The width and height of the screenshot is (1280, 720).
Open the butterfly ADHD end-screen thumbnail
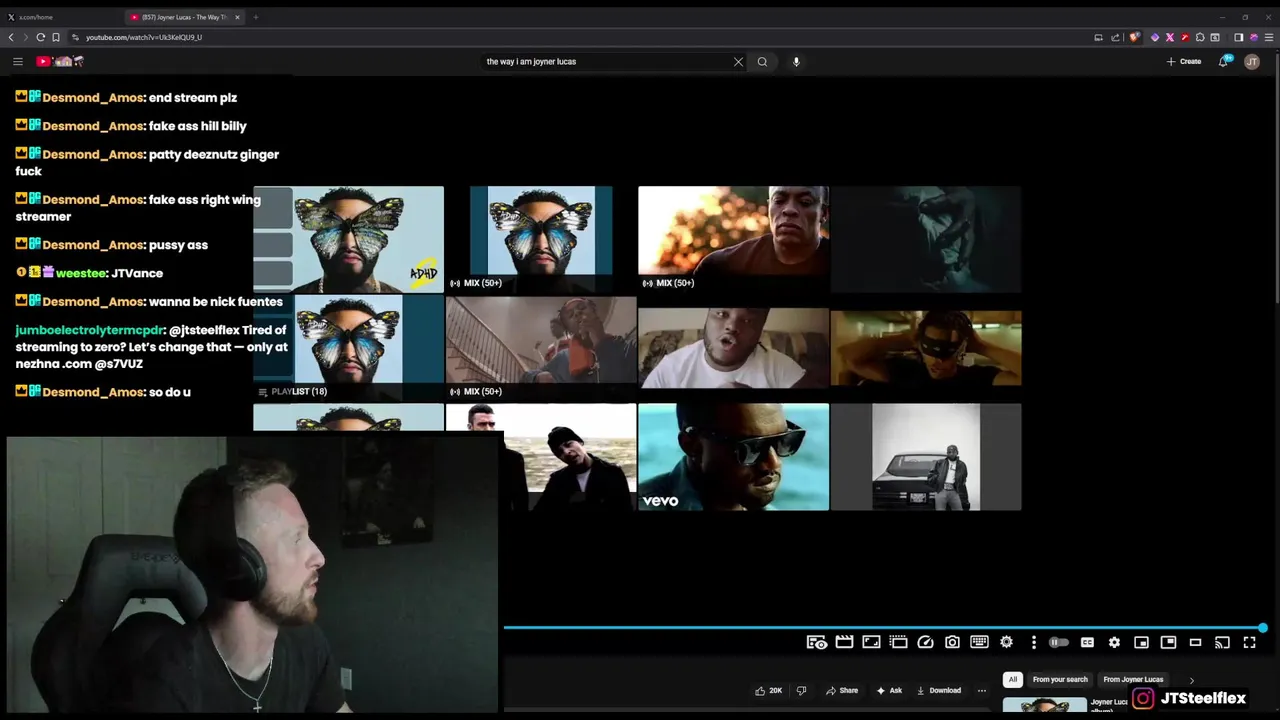[x=348, y=239]
